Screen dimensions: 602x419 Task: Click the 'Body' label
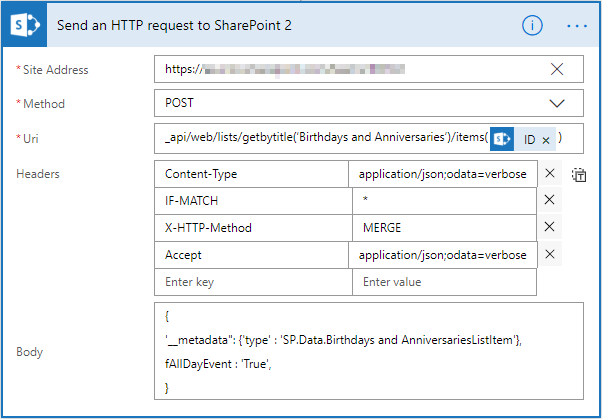(29, 352)
